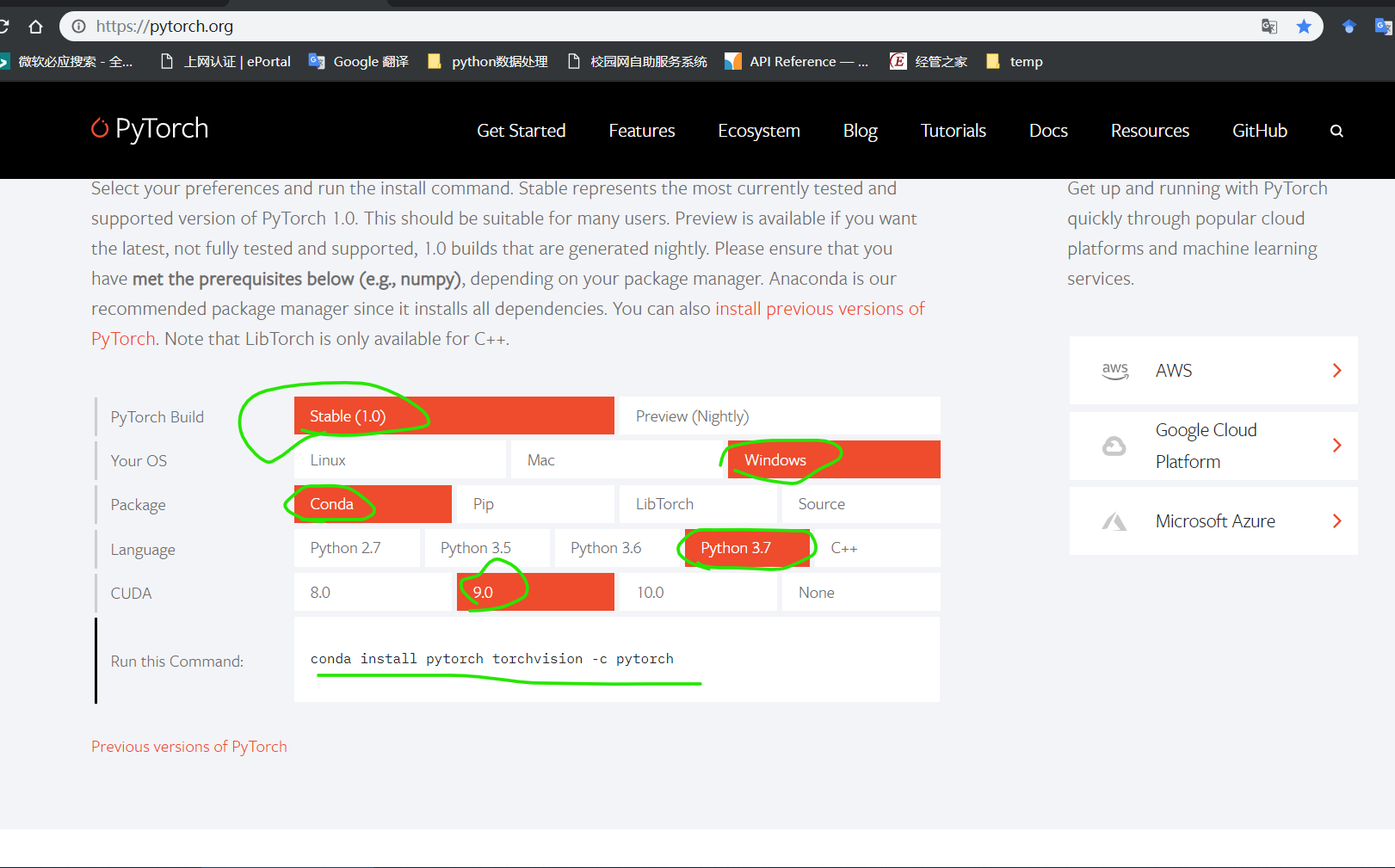Viewport: 1395px width, 868px height.
Task: Expand the Google Cloud Platform chevron arrow
Action: [1336, 446]
